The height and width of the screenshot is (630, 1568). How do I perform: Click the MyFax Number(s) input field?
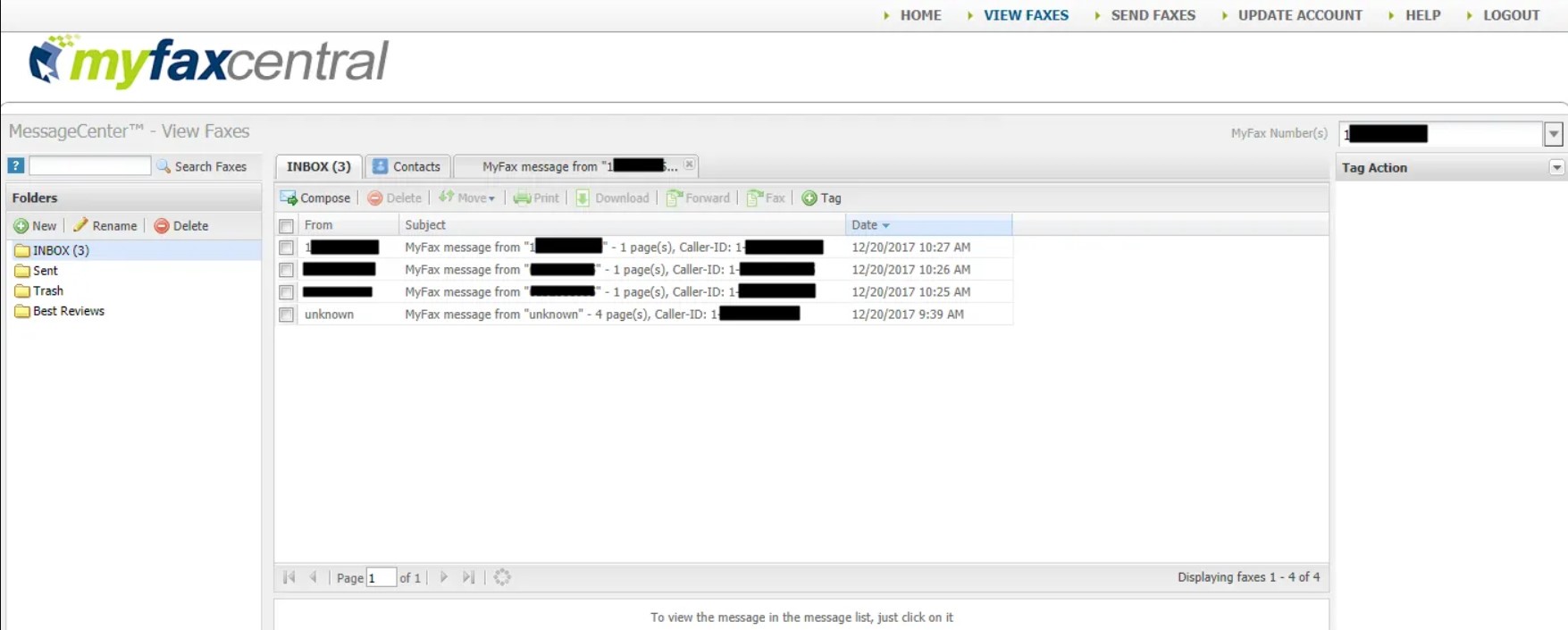pyautogui.click(x=1440, y=134)
